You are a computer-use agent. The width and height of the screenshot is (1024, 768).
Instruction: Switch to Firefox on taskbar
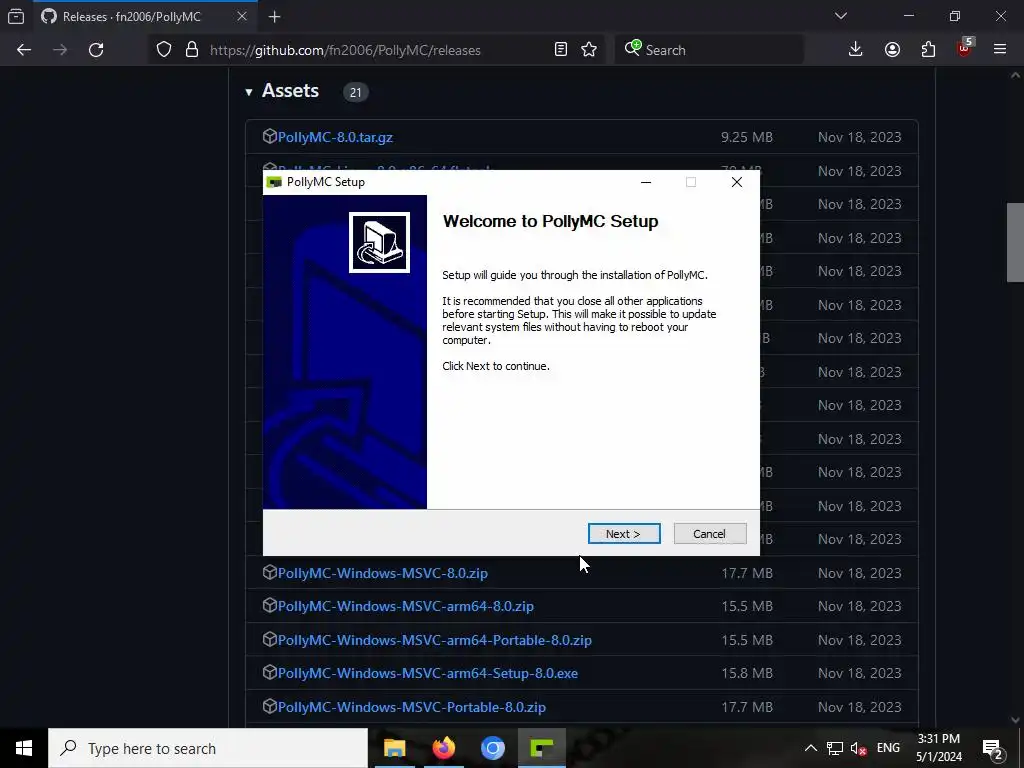(444, 748)
